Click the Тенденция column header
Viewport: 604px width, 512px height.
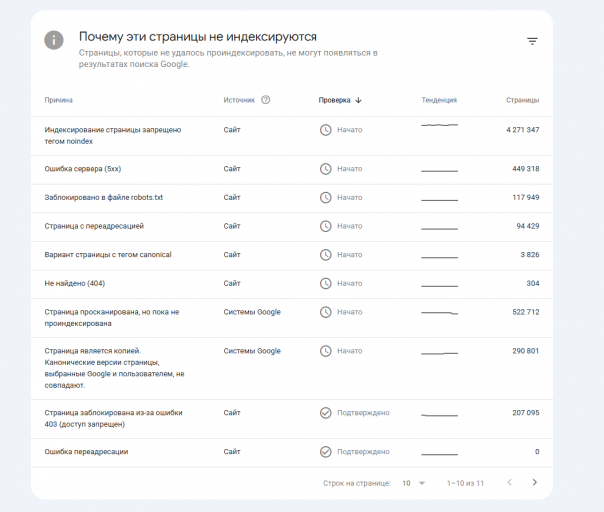[x=439, y=100]
